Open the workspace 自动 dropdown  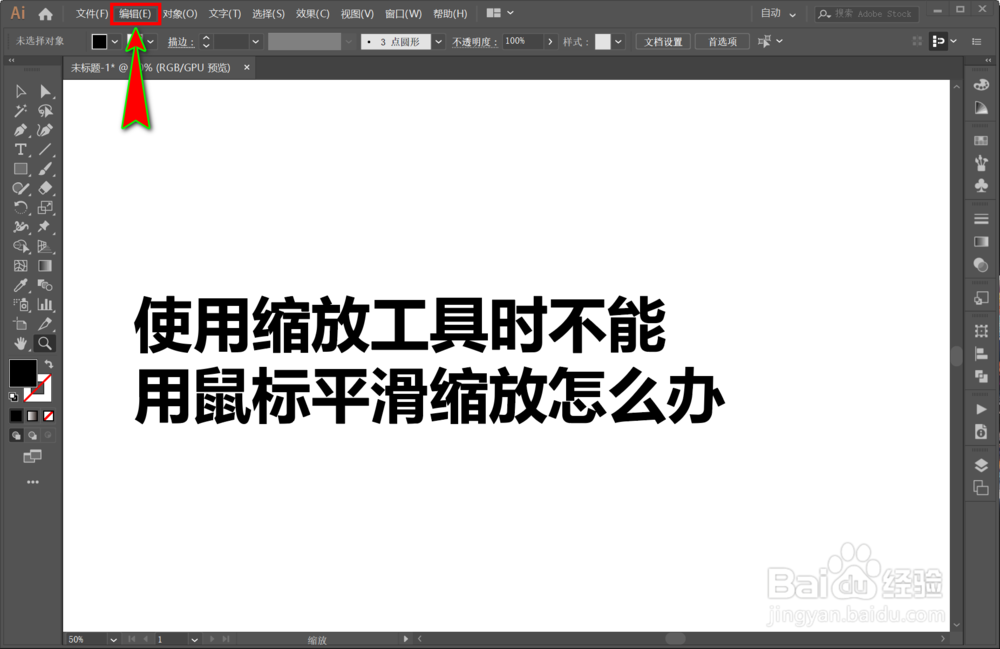(x=779, y=13)
